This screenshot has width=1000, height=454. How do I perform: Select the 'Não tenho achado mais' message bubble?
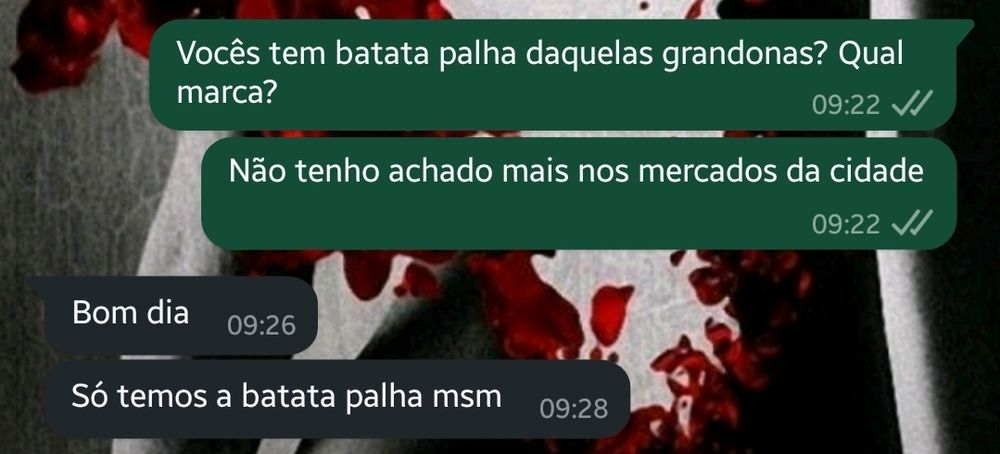[x=578, y=194]
